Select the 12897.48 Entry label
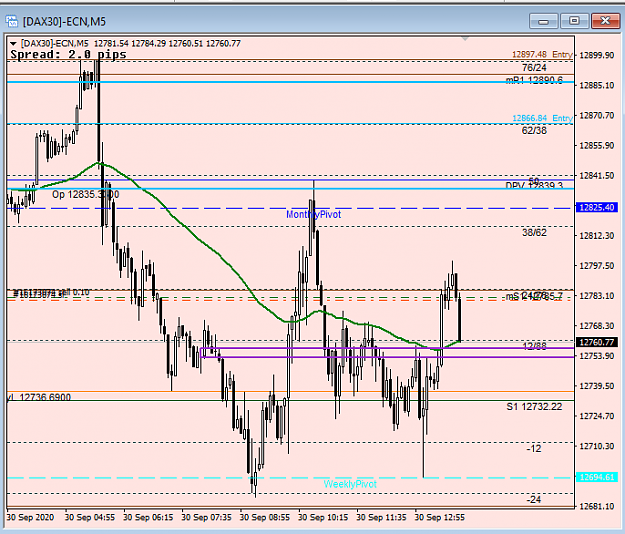 (x=542, y=55)
